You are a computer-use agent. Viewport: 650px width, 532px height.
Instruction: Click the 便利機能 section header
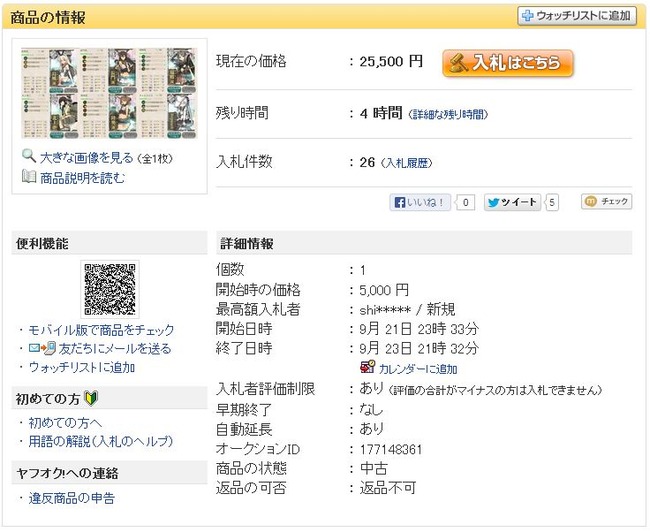tap(109, 243)
